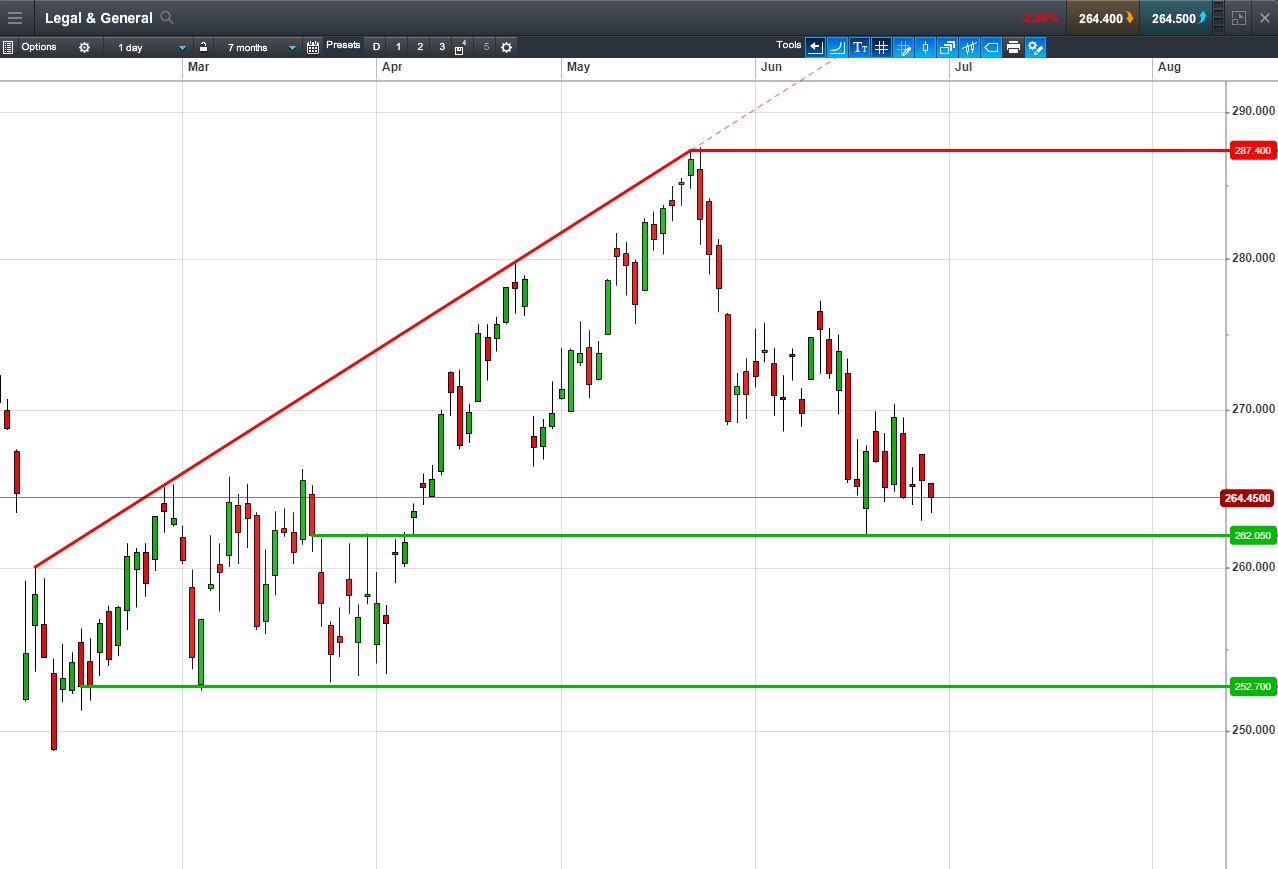Print the chart
1278x869 pixels.
[x=1013, y=47]
